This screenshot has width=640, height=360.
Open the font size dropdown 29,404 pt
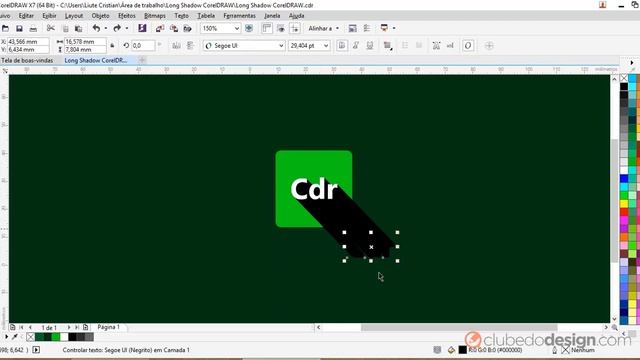point(326,45)
